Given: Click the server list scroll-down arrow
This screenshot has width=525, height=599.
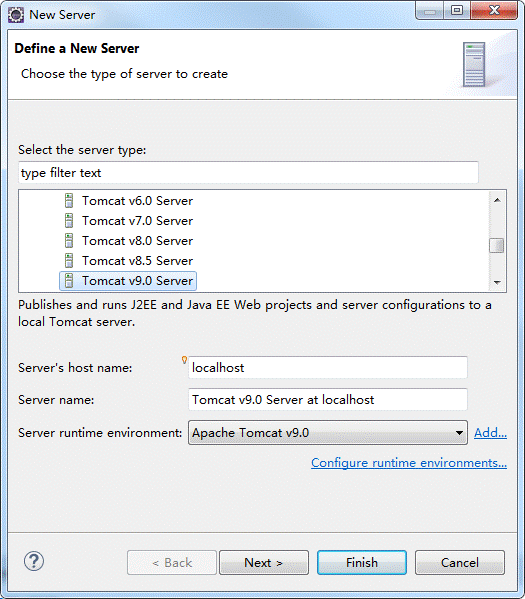Looking at the screenshot, I should pyautogui.click(x=497, y=282).
